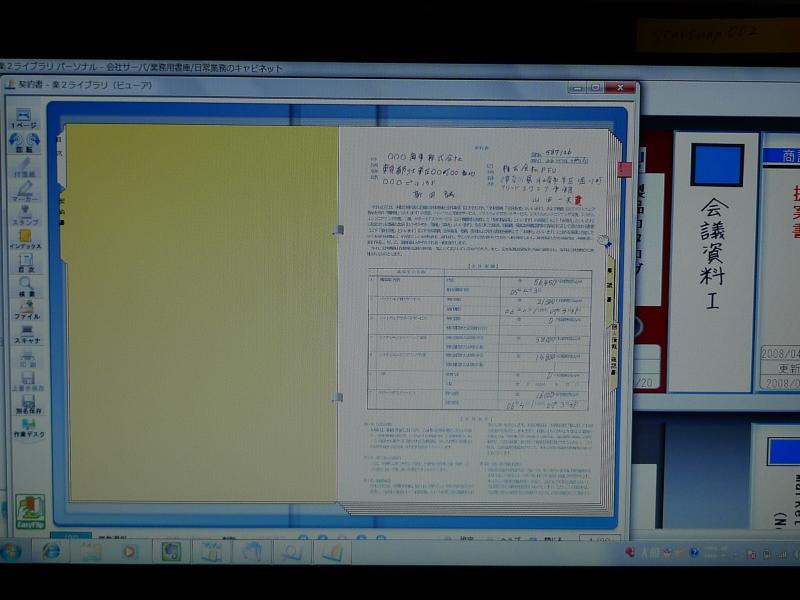This screenshot has height=600, width=800.
Task: Click the EasyFlip logo button
Action: pyautogui.click(x=30, y=510)
